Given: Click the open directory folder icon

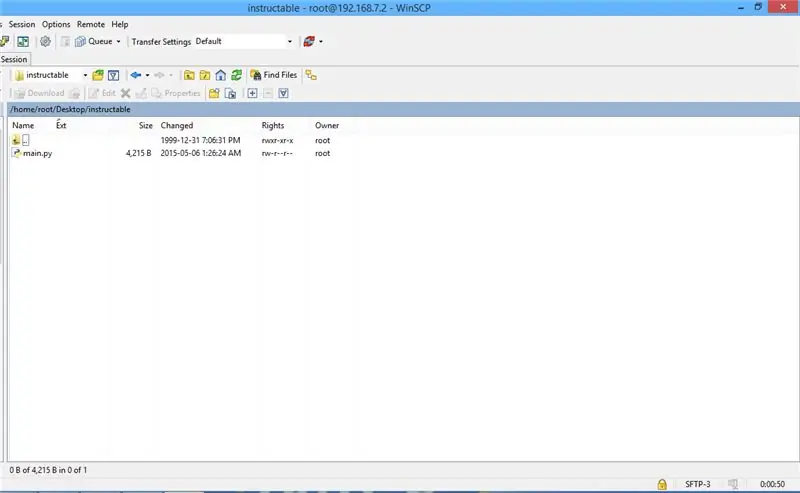Looking at the screenshot, I should 98,76.
